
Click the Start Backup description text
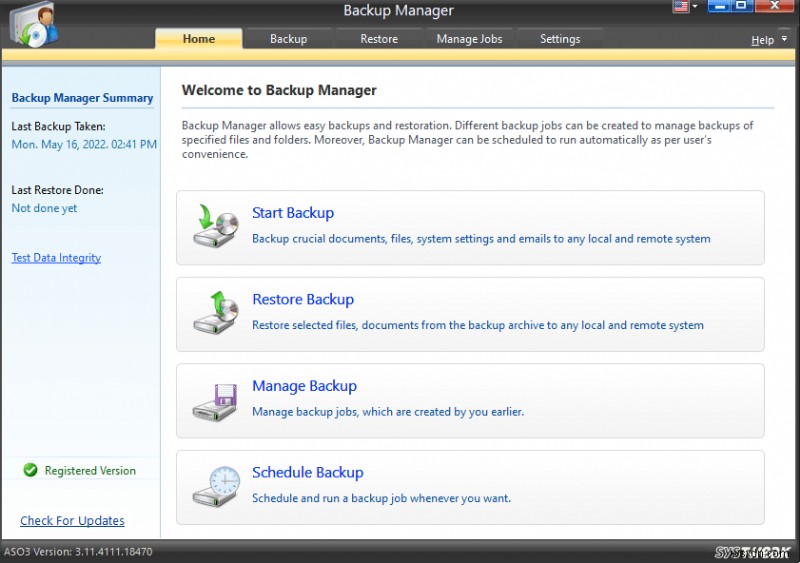click(481, 239)
